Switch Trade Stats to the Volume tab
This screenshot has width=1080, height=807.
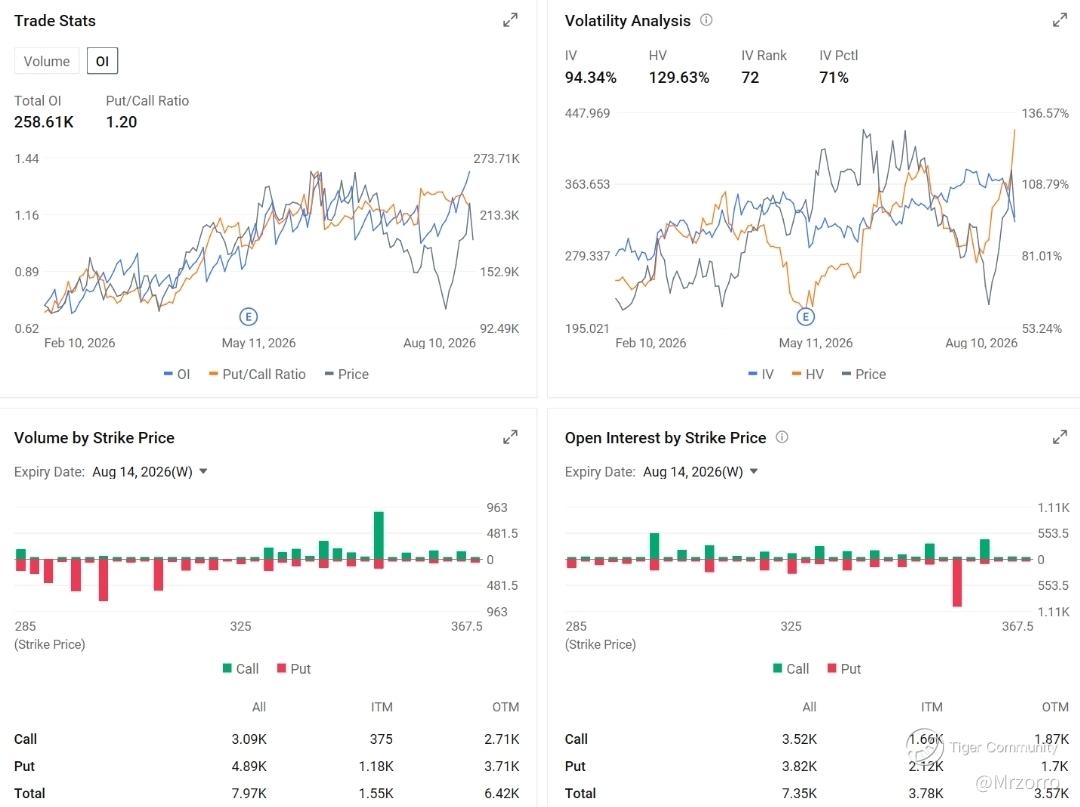click(x=47, y=61)
